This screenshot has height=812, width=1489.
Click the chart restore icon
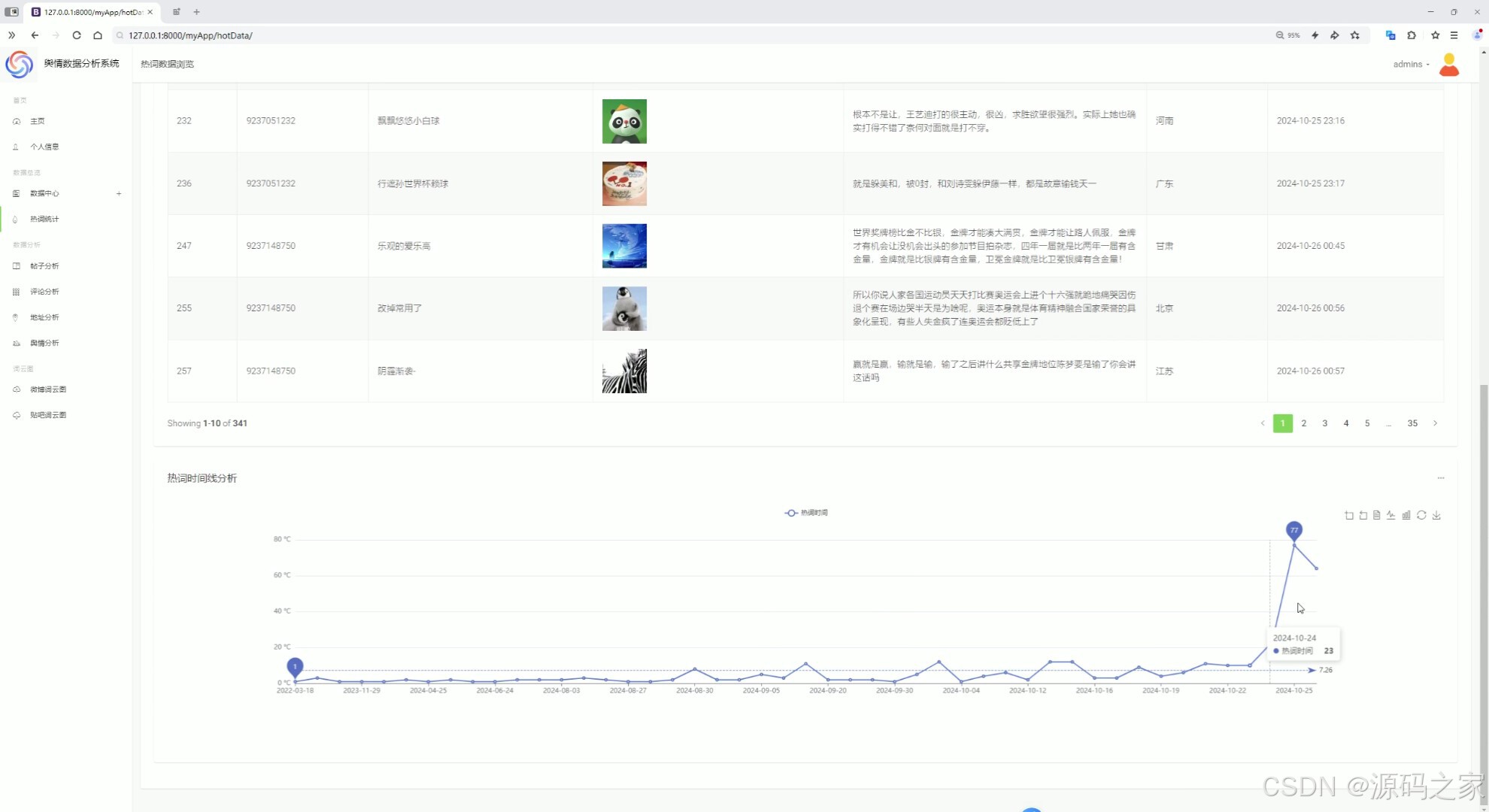[x=1421, y=515]
